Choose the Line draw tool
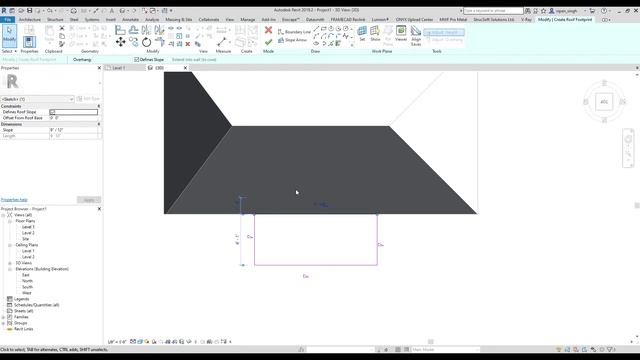Screen dimensions: 640x360 316,29
